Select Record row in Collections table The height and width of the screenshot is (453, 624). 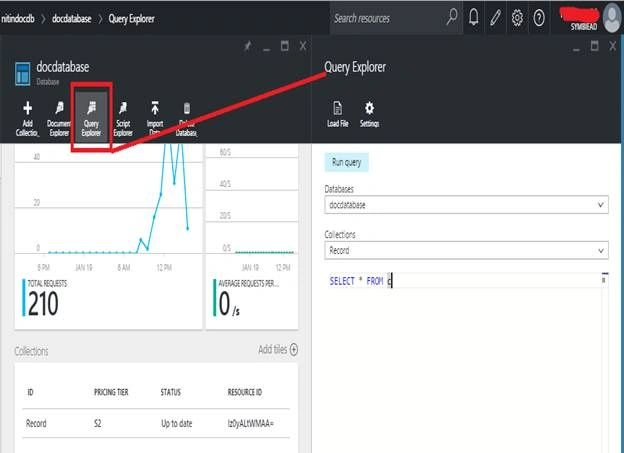[x=156, y=423]
